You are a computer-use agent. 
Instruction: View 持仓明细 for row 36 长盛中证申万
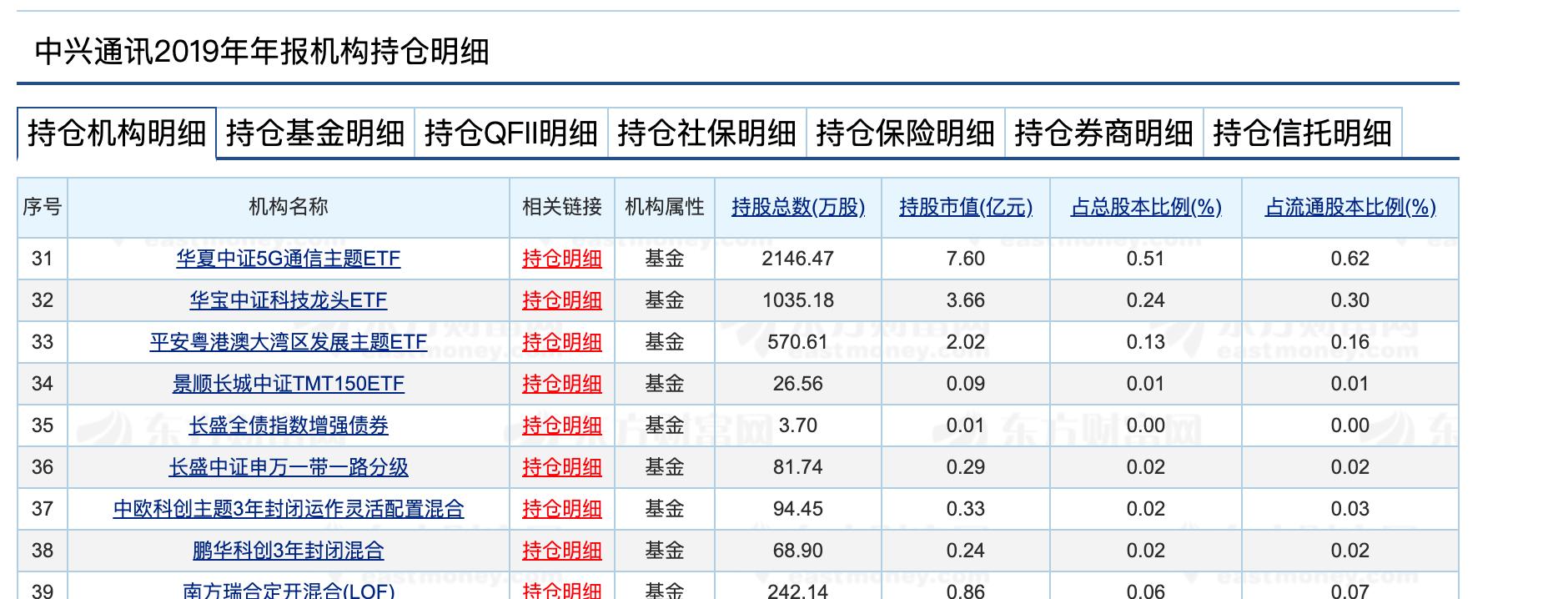click(x=562, y=467)
